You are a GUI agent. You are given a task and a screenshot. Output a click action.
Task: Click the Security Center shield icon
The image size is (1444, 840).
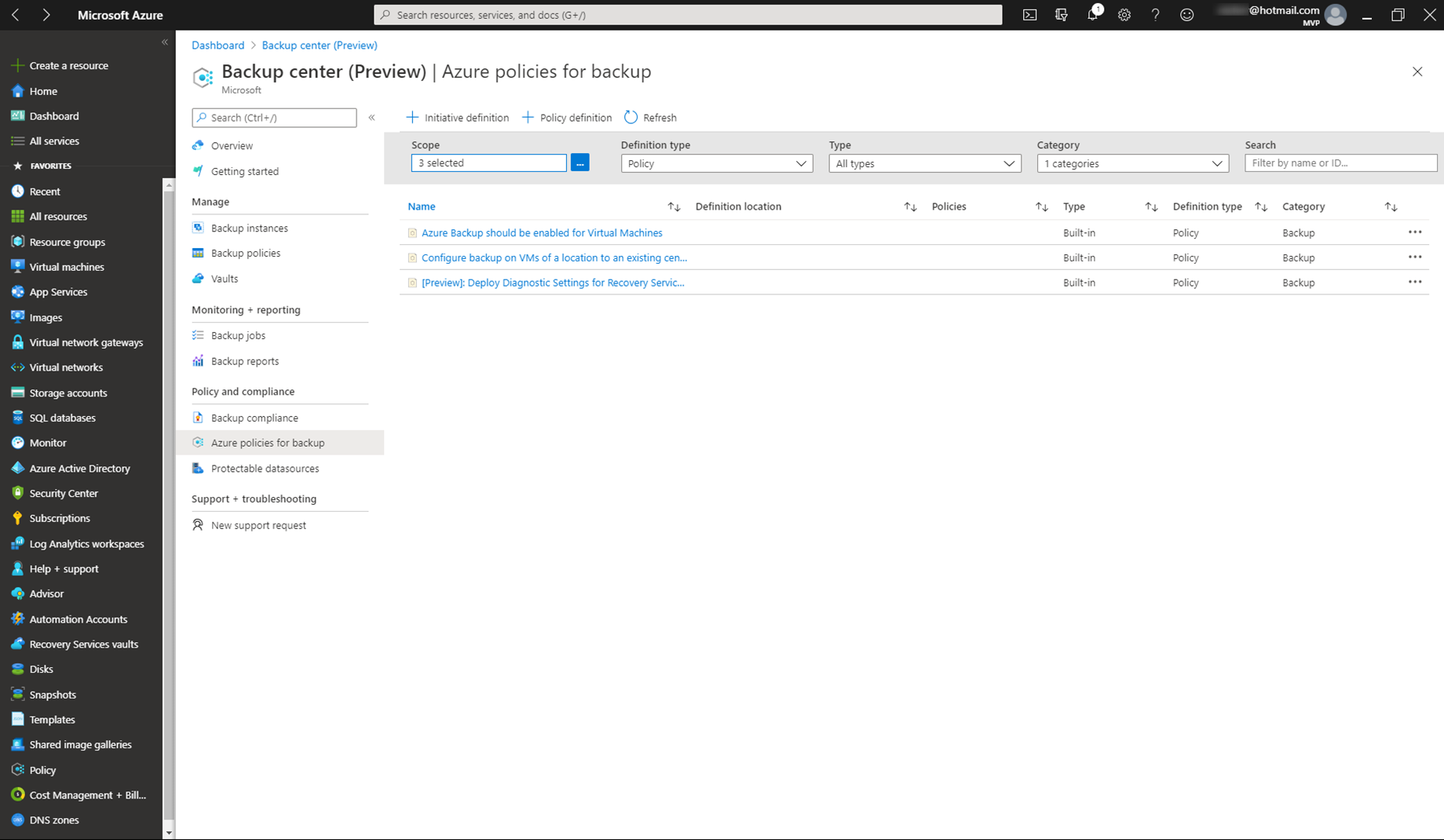(17, 493)
